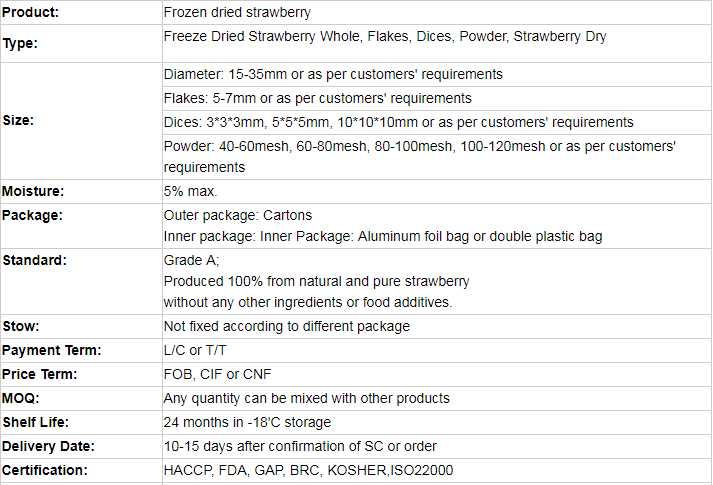Click the "MOQ:" label cell
713x485 pixels.
pyautogui.click(x=21, y=398)
